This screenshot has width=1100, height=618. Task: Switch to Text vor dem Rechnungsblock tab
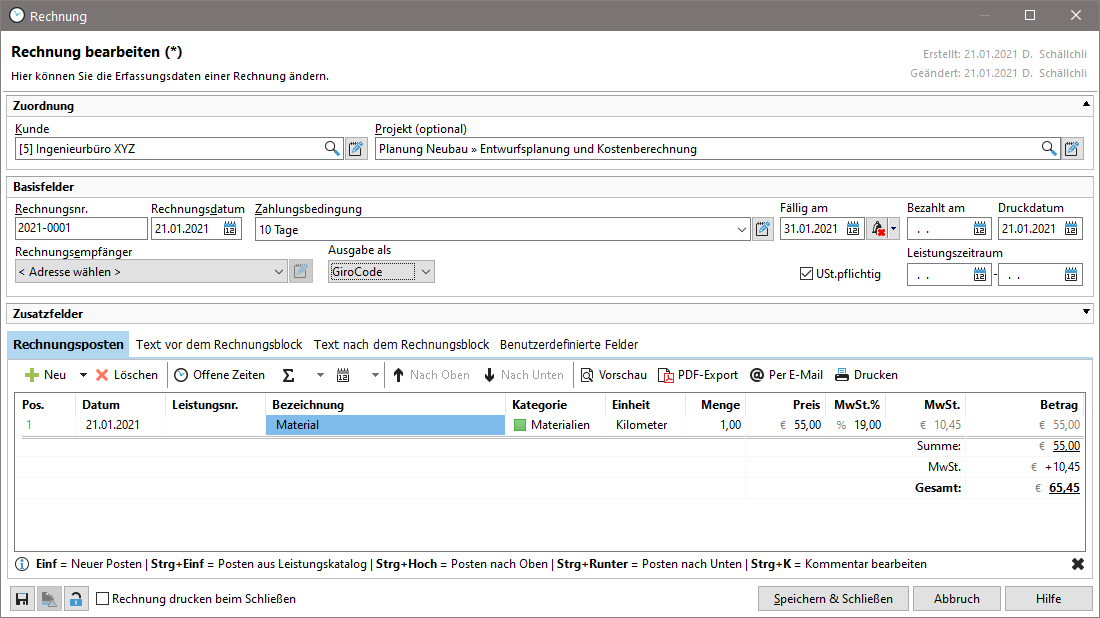click(x=219, y=344)
